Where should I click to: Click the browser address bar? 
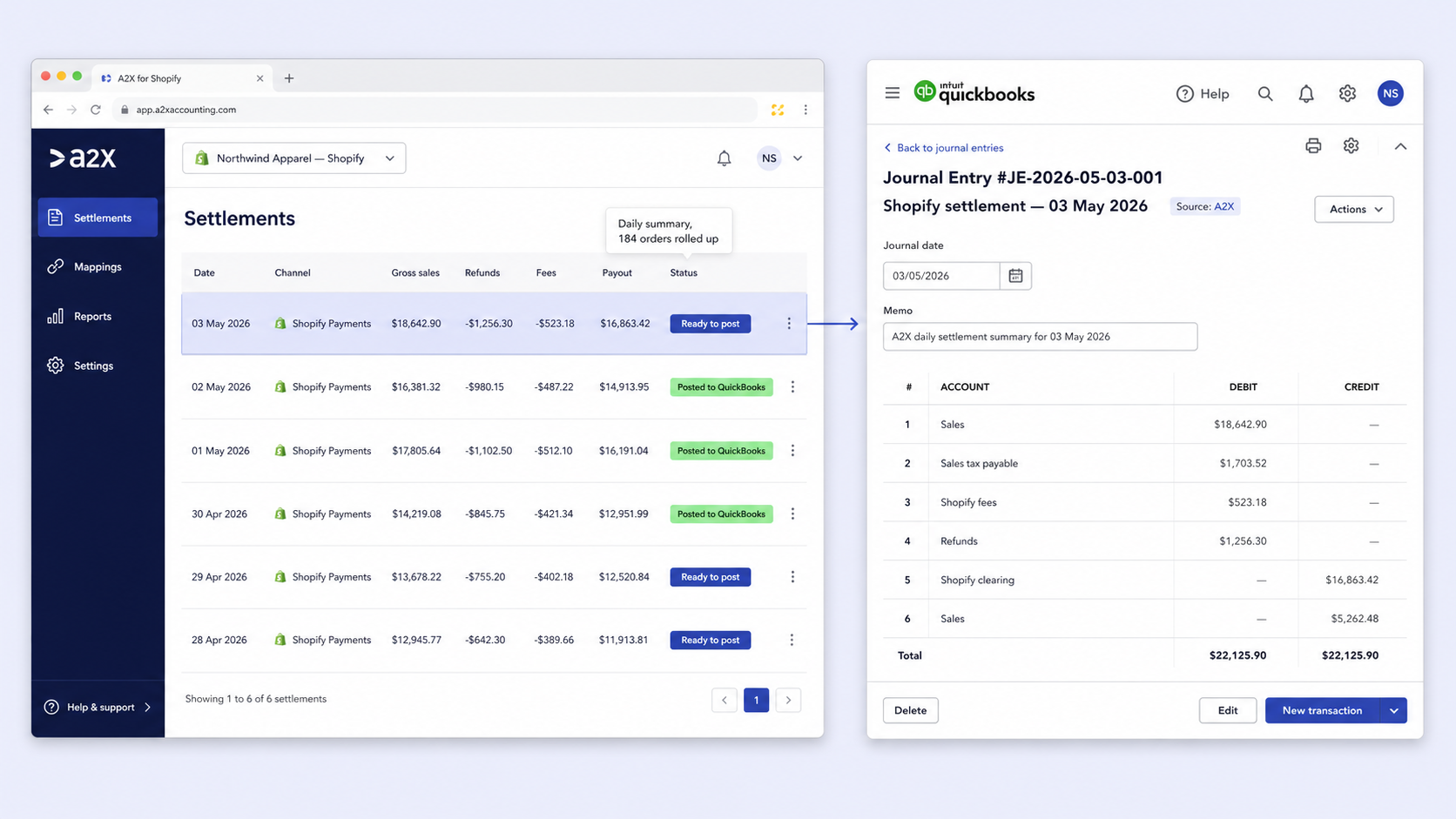[435, 110]
